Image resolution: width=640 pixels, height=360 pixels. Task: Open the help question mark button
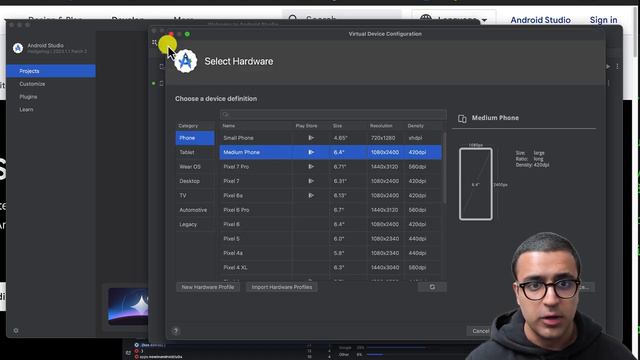pyautogui.click(x=176, y=331)
